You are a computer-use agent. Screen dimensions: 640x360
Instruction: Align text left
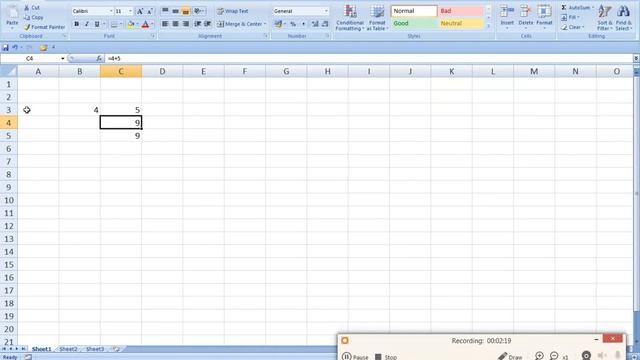point(165,24)
